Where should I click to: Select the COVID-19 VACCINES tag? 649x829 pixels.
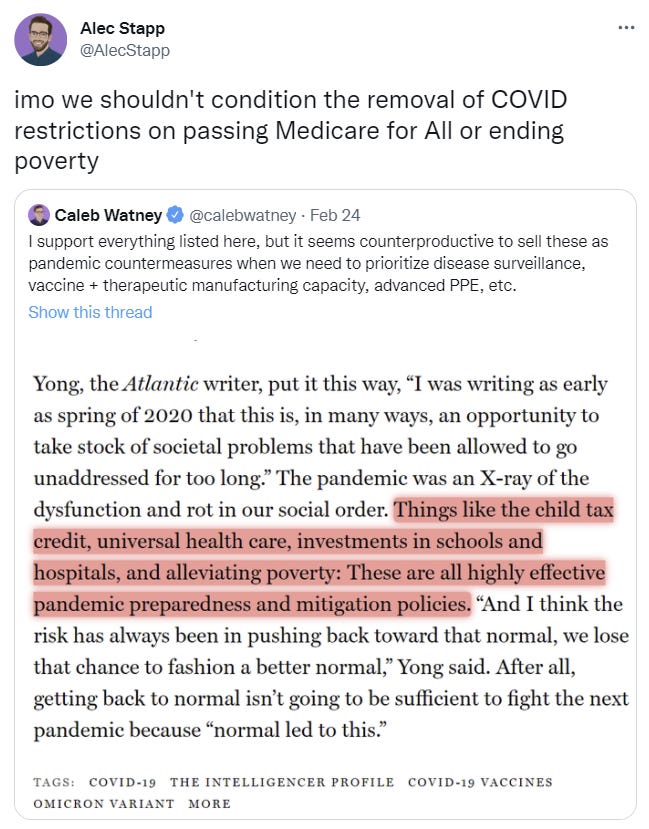click(480, 782)
